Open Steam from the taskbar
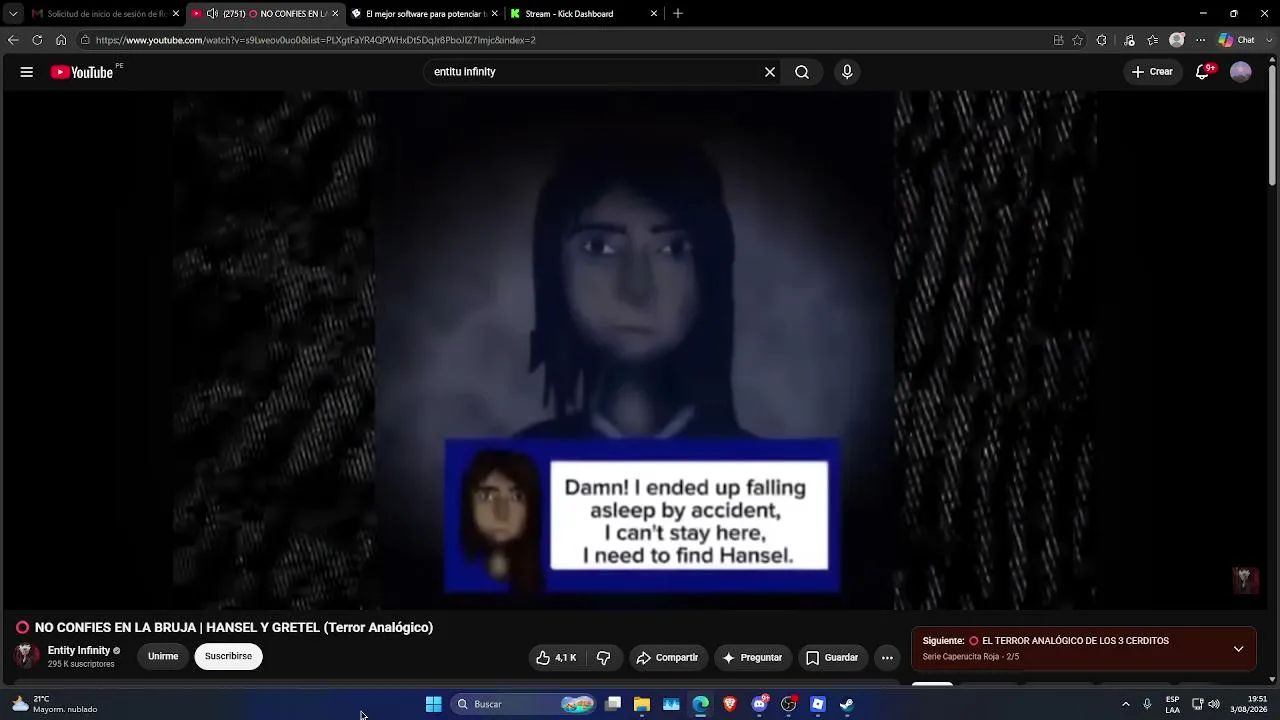This screenshot has width=1280, height=720. 847,704
